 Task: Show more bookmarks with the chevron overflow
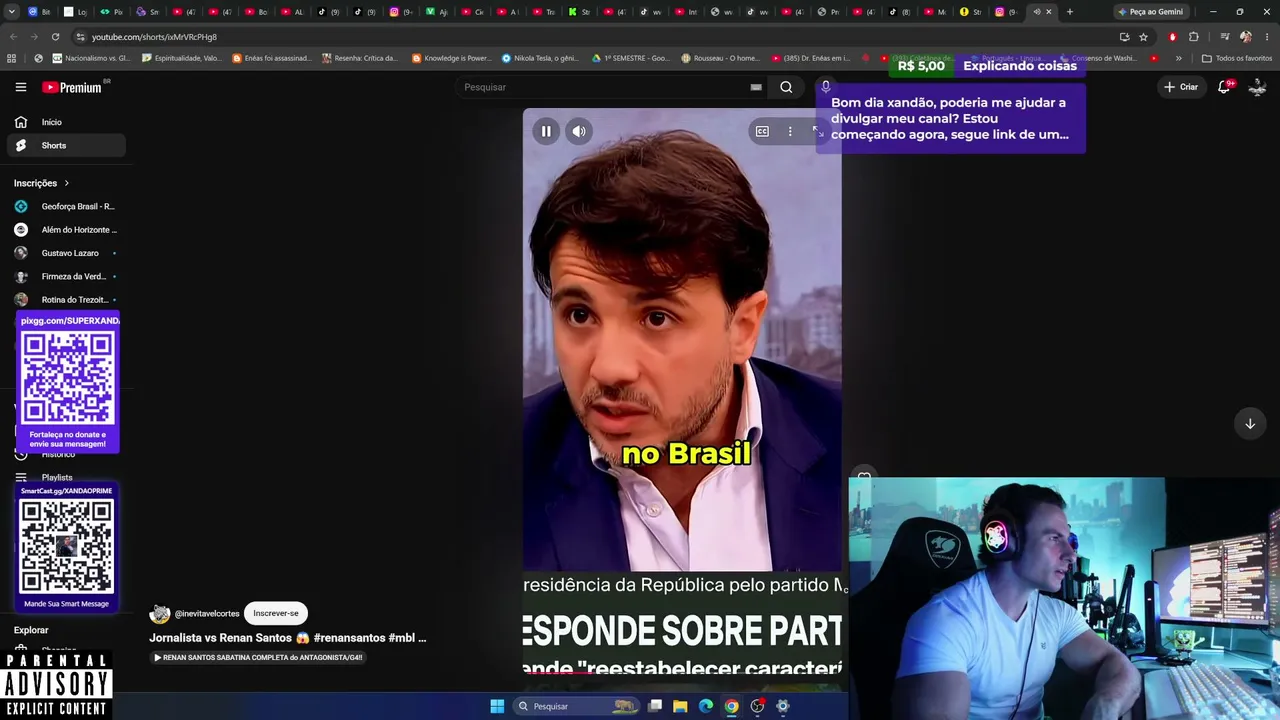tap(1178, 58)
